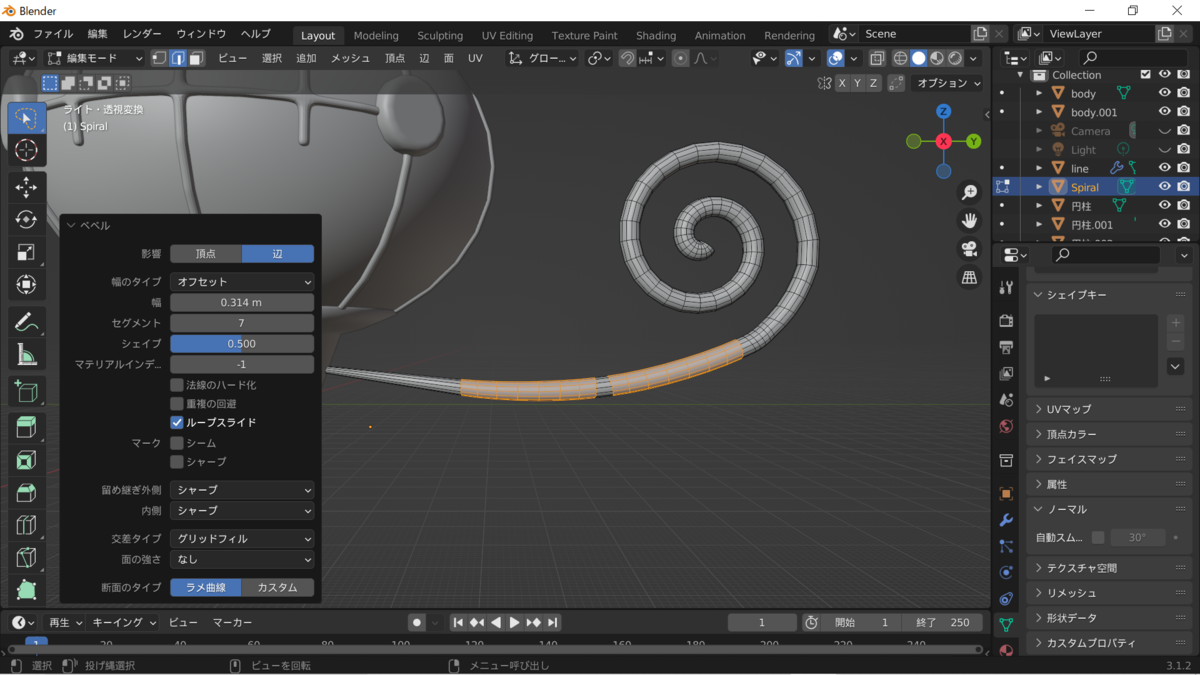Disable Loop Slide checkbox
This screenshot has width=1200, height=675.
click(x=177, y=423)
